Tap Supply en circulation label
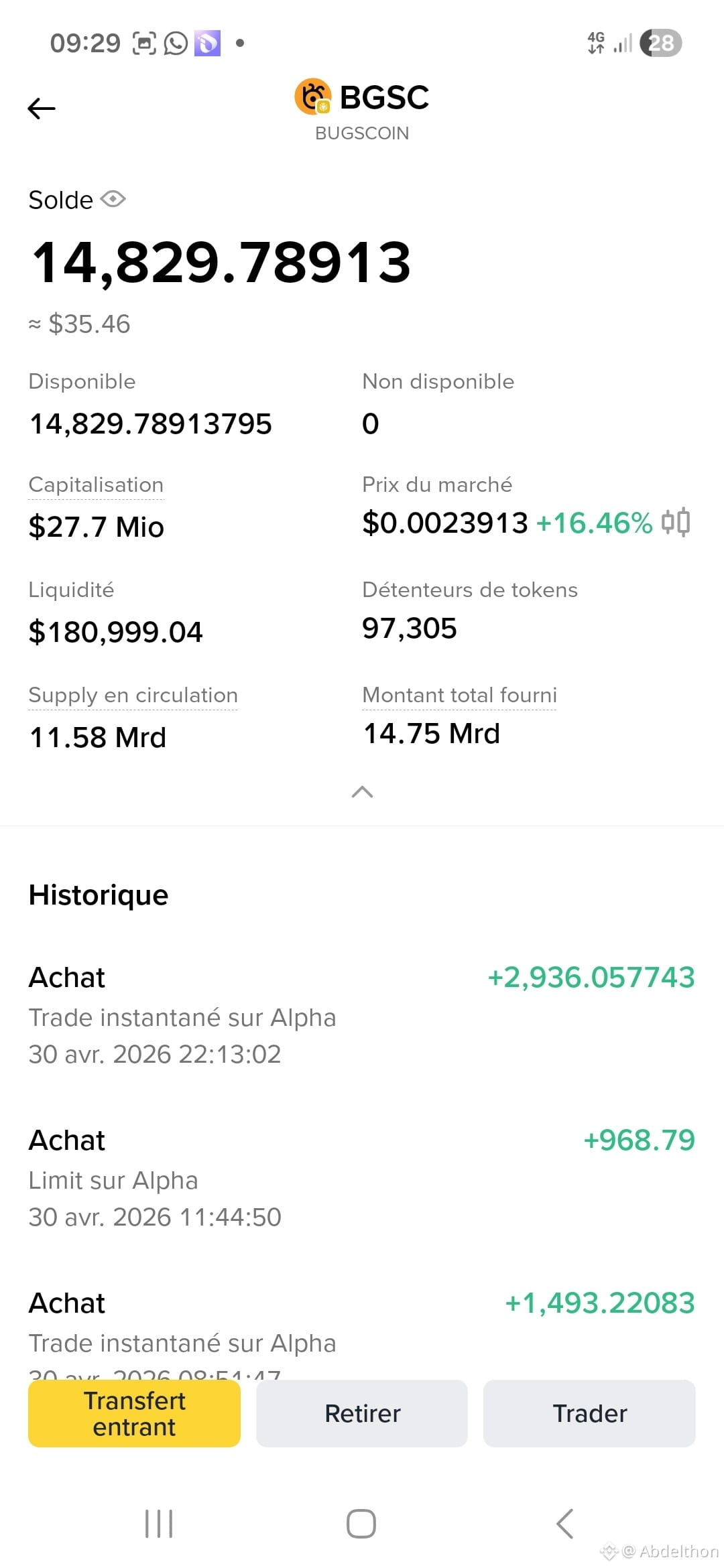This screenshot has height=1568, width=724. (x=133, y=695)
